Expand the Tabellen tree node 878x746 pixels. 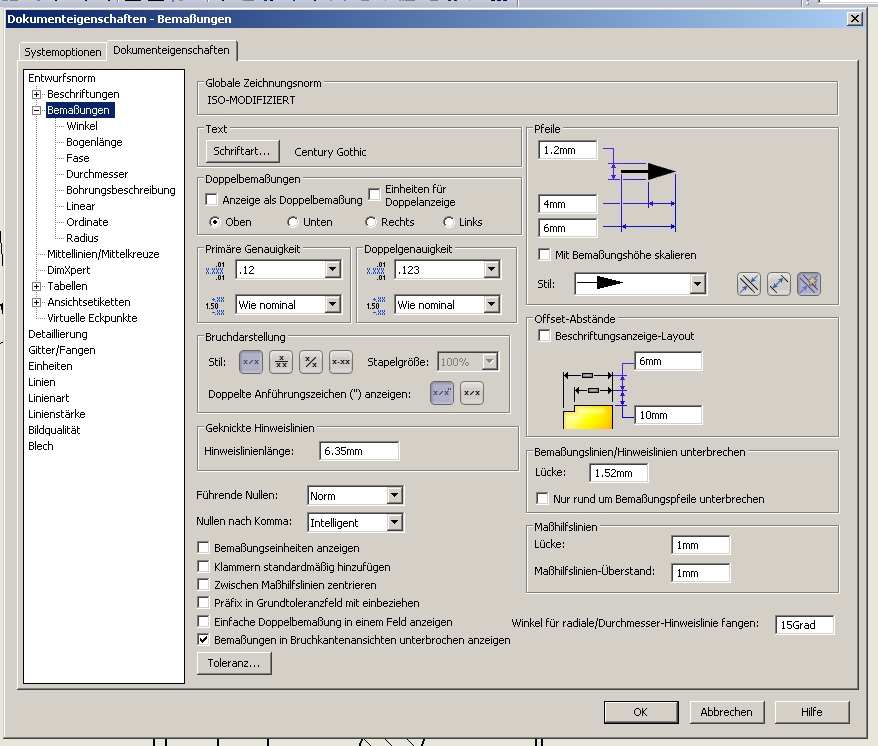(x=36, y=286)
